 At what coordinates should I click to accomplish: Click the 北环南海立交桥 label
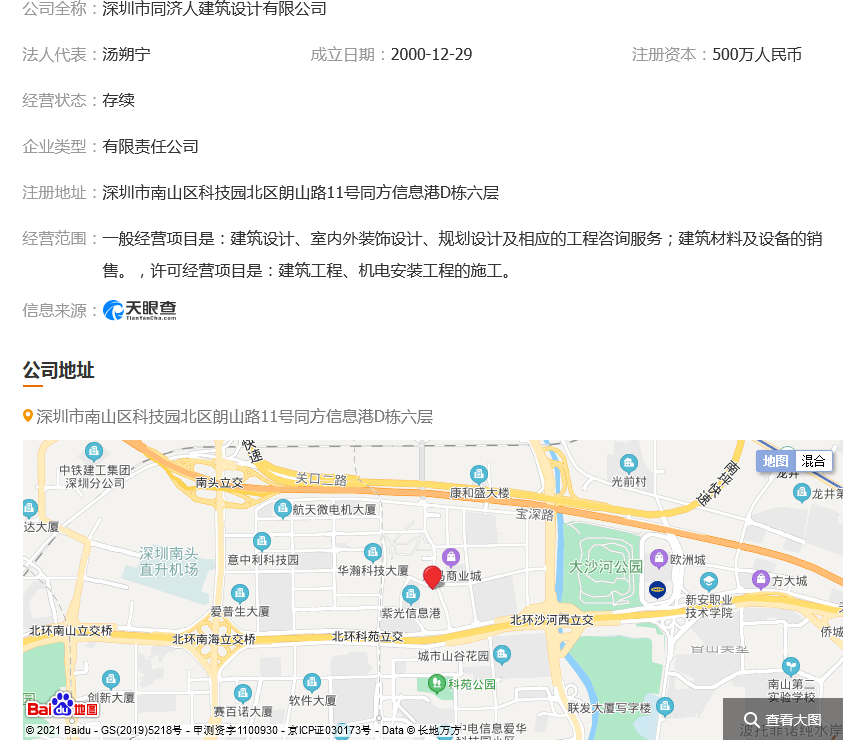tap(214, 639)
